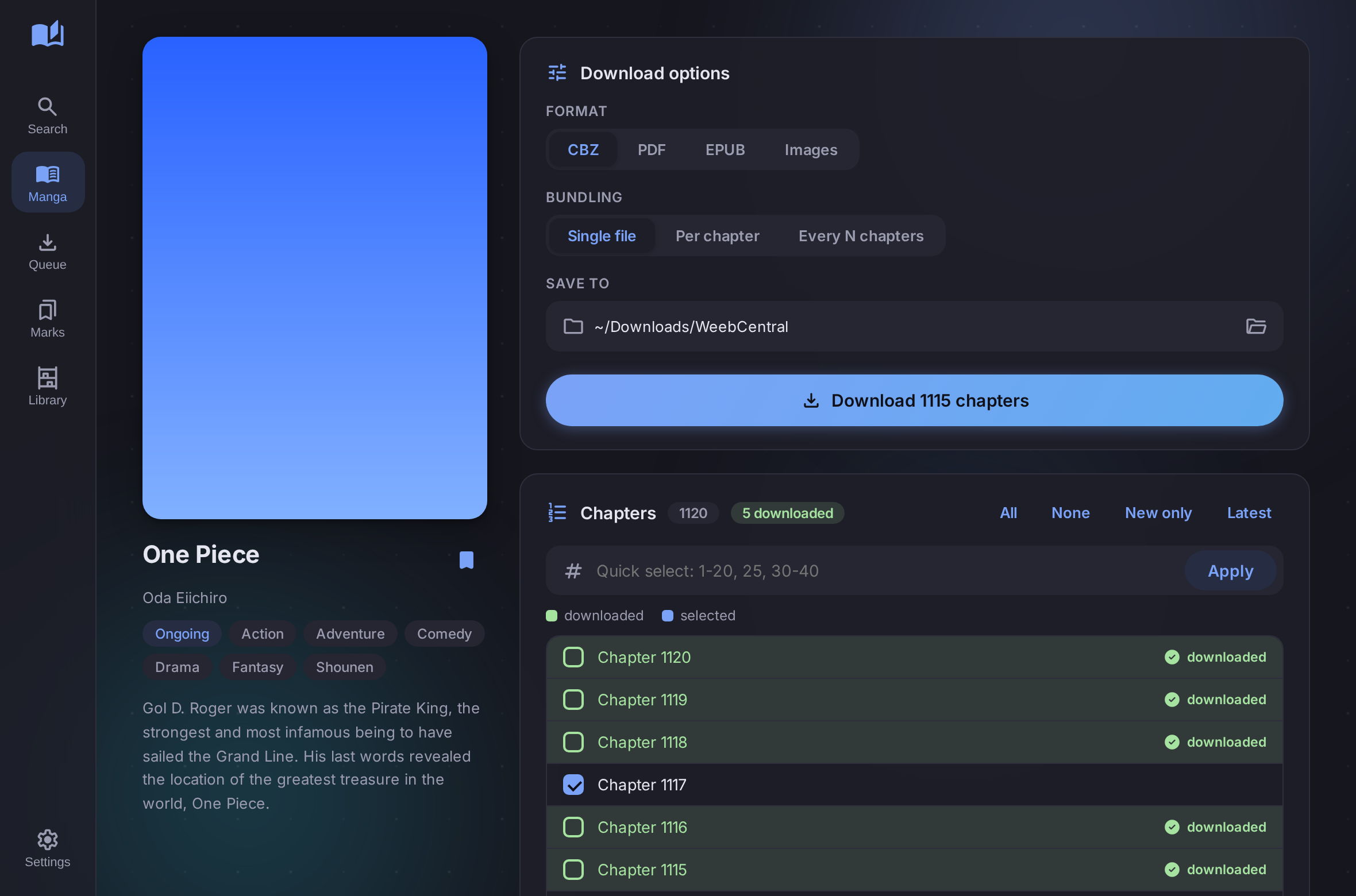Click the Save To path field

(x=914, y=326)
